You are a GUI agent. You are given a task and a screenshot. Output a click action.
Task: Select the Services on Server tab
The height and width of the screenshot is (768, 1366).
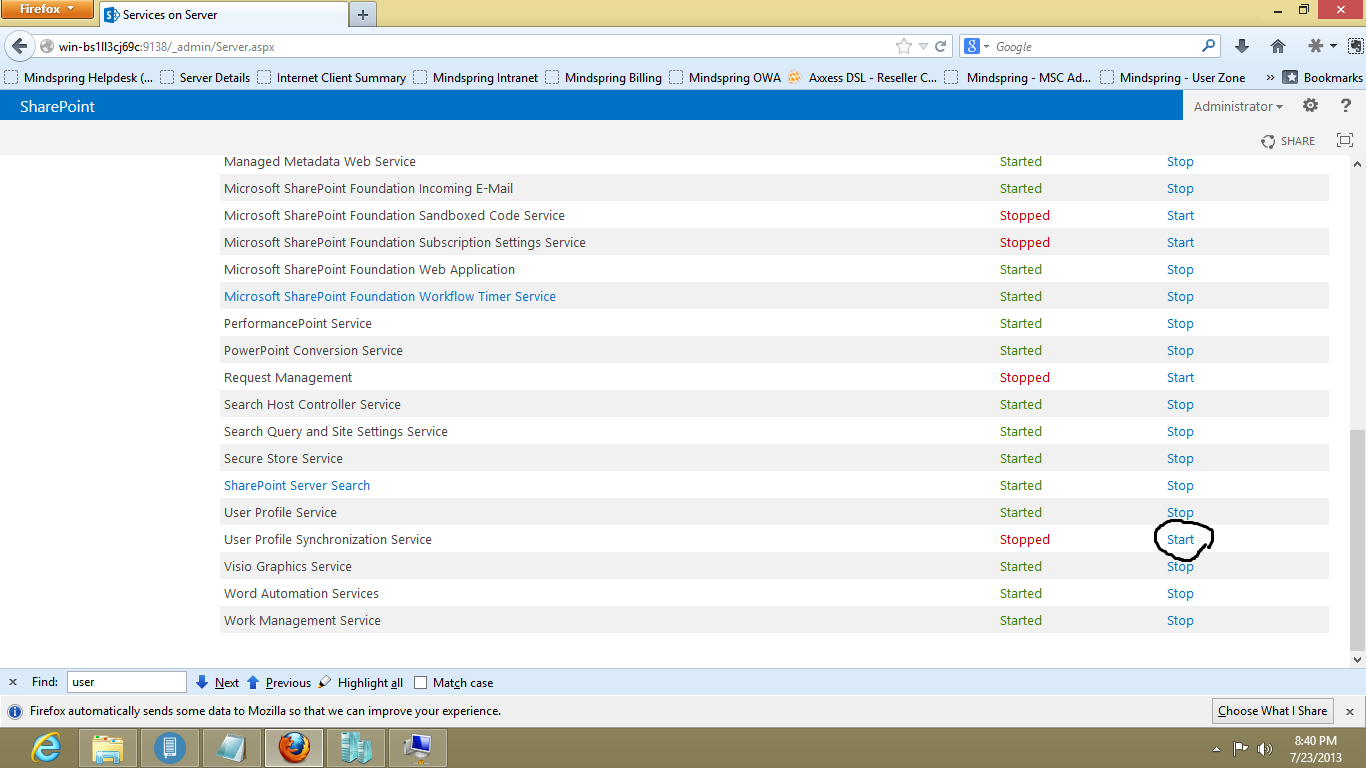pos(222,15)
